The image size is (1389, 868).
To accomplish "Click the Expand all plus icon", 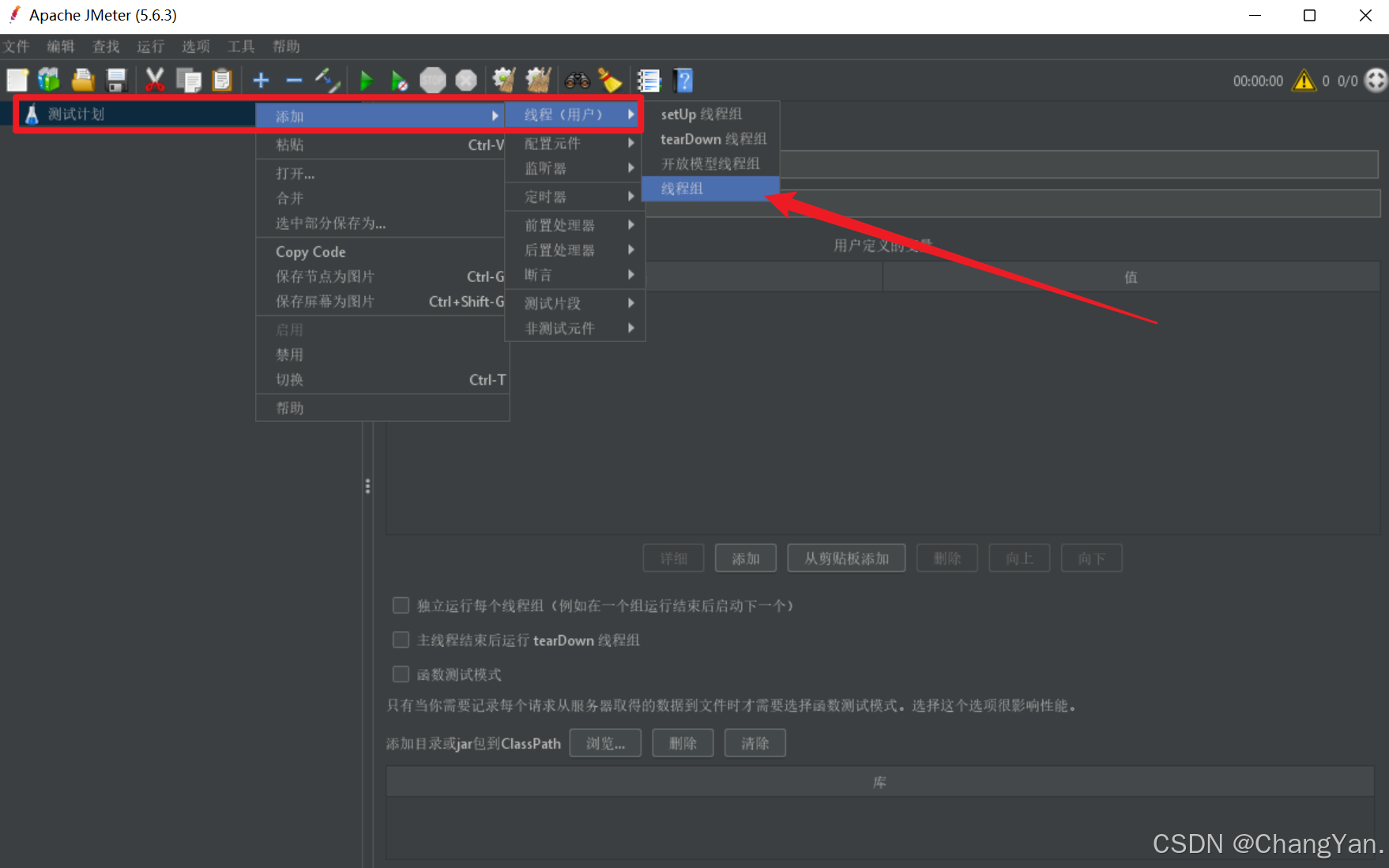I will click(x=262, y=80).
